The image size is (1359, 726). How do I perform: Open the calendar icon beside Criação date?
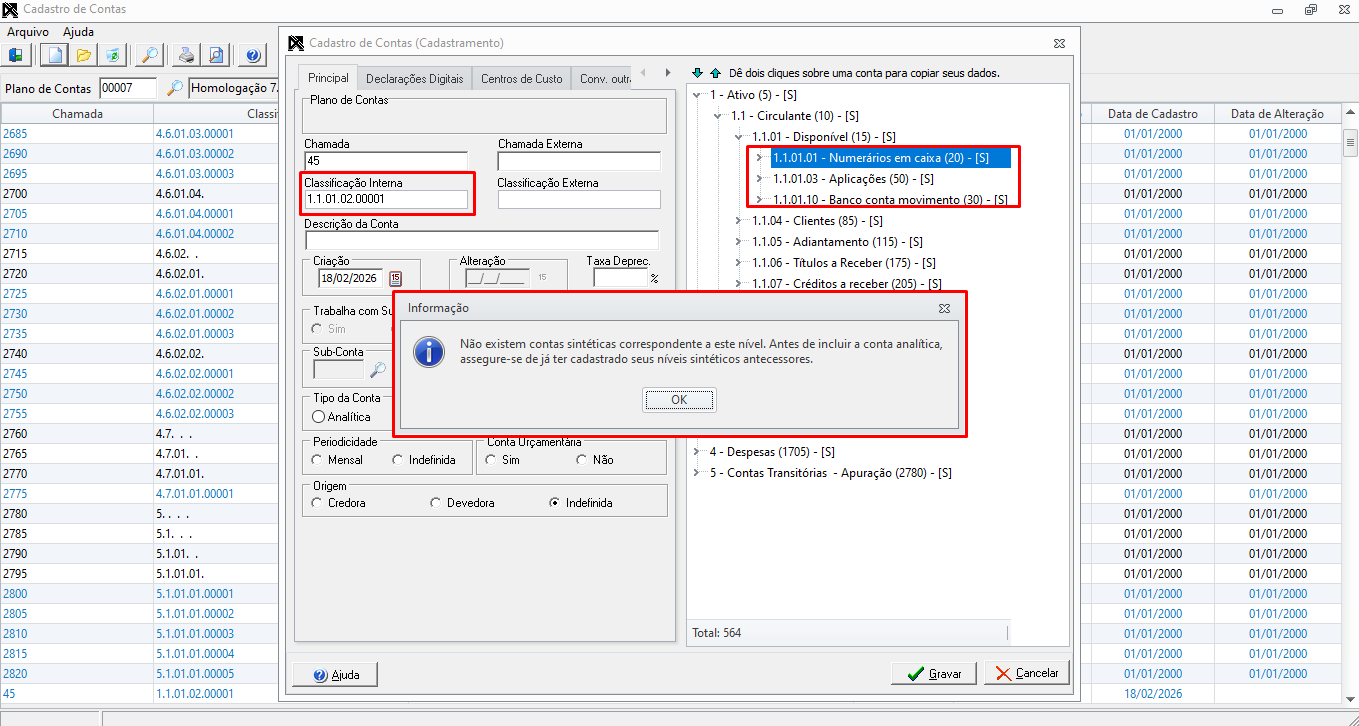[395, 278]
